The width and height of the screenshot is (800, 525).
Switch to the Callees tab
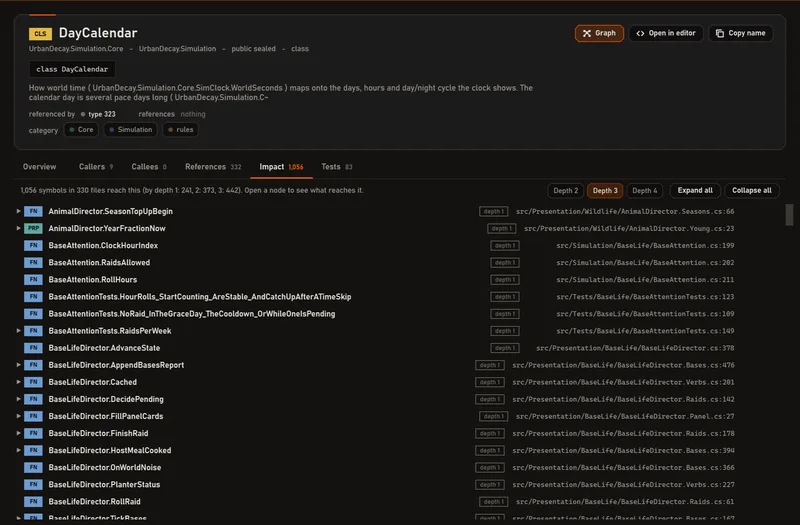coord(148,167)
